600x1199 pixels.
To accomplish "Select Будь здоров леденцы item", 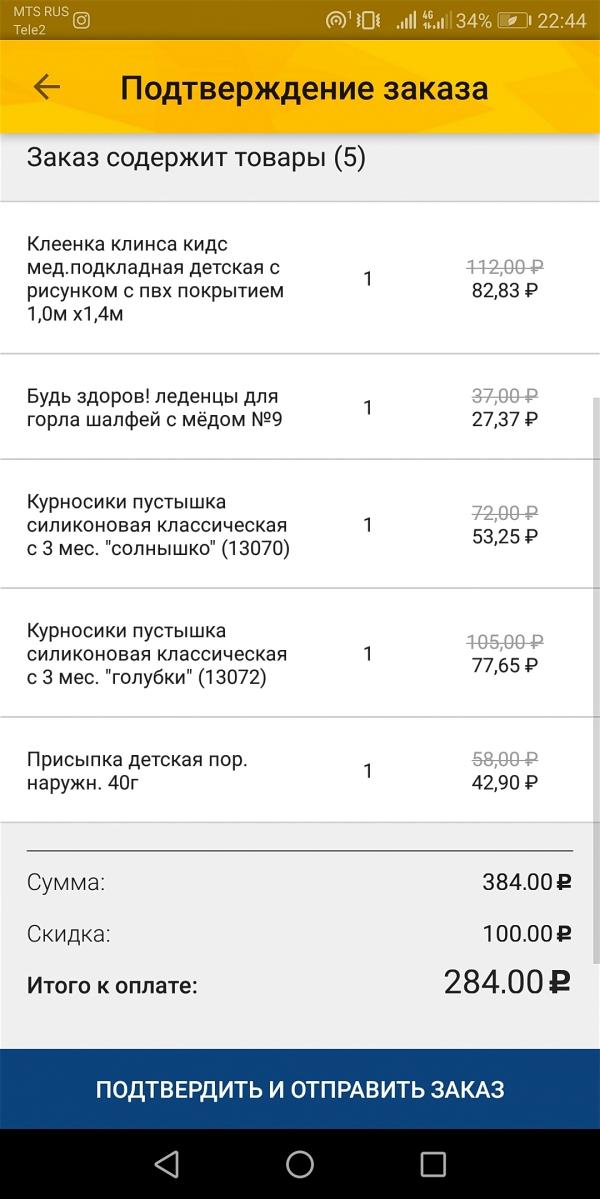I will click(300, 407).
